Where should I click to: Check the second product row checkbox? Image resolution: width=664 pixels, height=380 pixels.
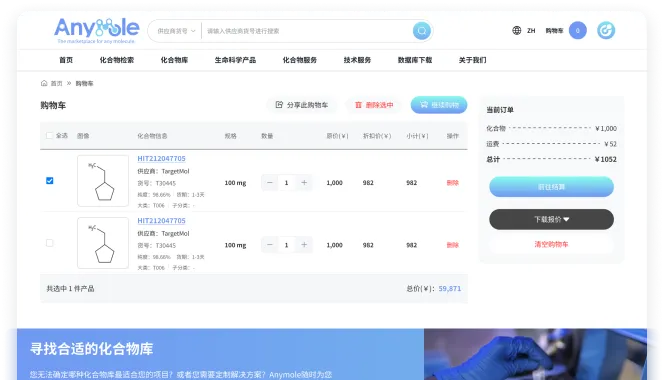50,243
